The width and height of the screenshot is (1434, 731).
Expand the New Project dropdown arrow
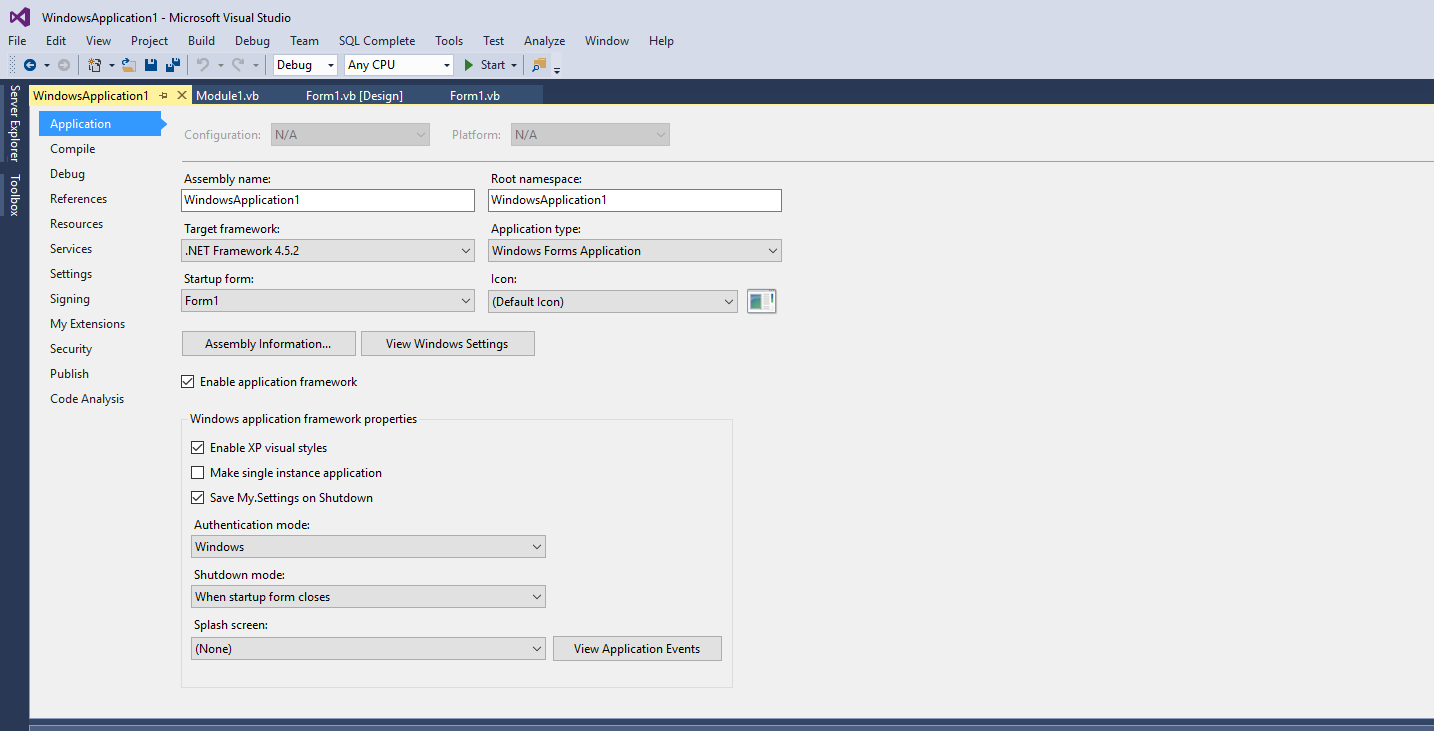click(x=111, y=65)
